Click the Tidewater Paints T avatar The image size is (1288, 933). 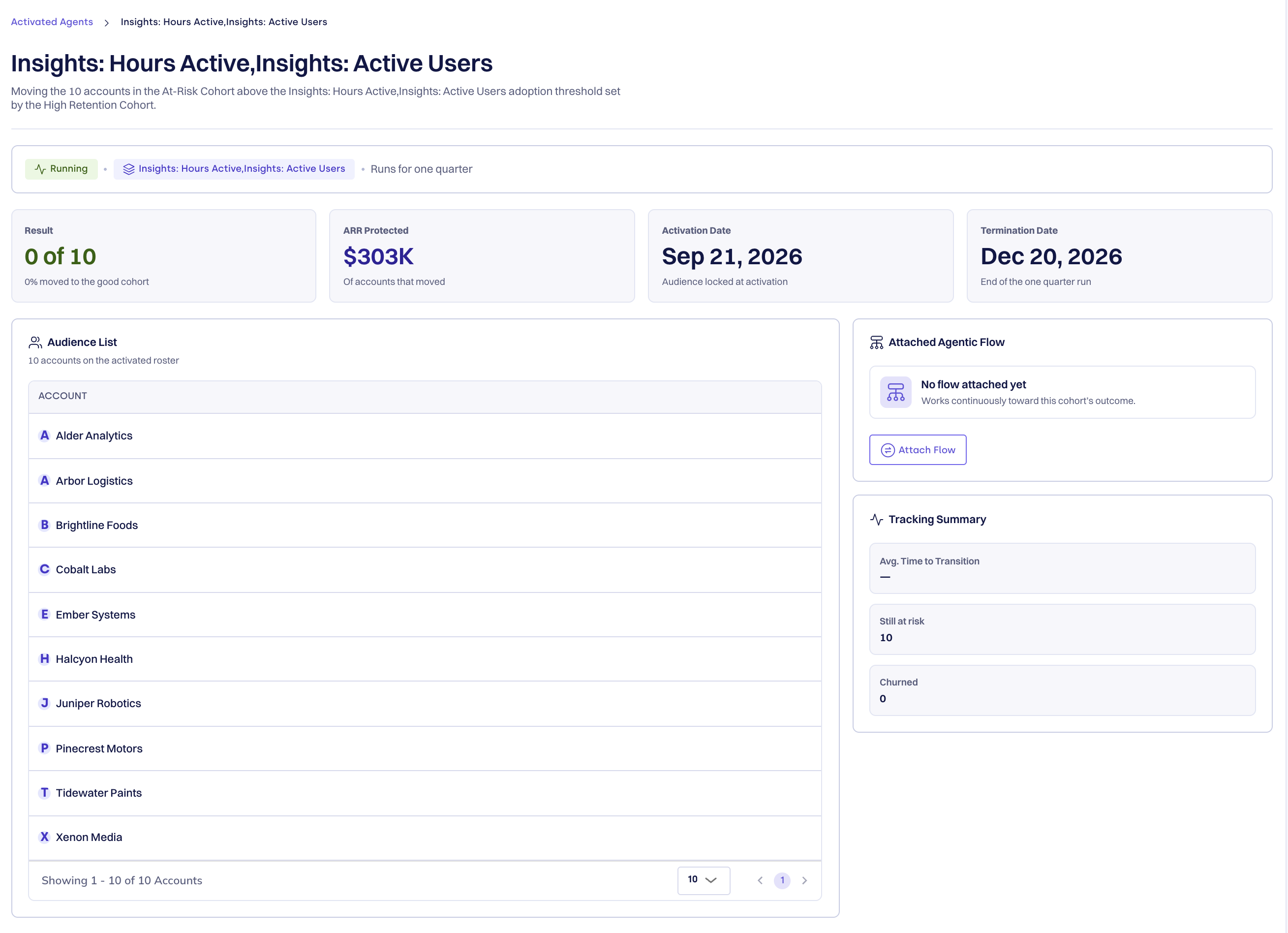[44, 792]
